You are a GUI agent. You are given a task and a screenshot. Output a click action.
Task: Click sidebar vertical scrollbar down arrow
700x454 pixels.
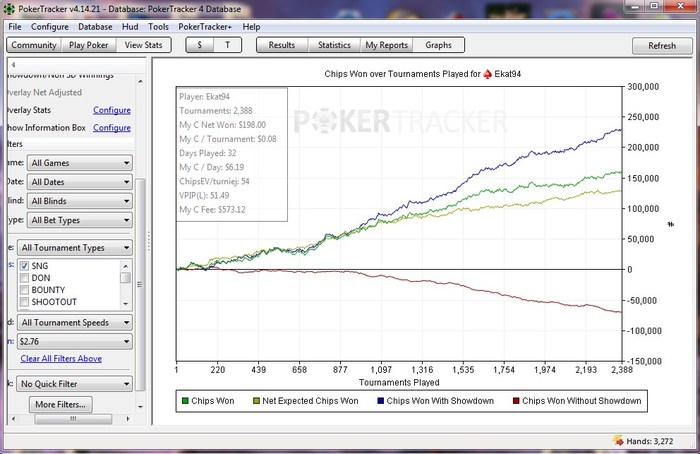[141, 407]
